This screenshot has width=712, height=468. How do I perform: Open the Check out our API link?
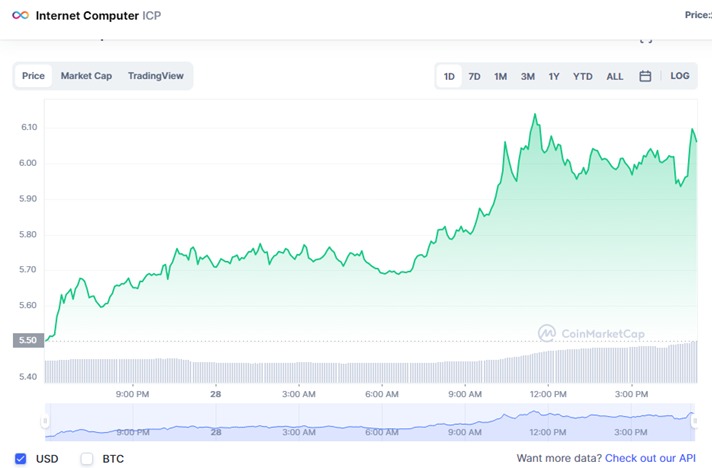pos(650,458)
